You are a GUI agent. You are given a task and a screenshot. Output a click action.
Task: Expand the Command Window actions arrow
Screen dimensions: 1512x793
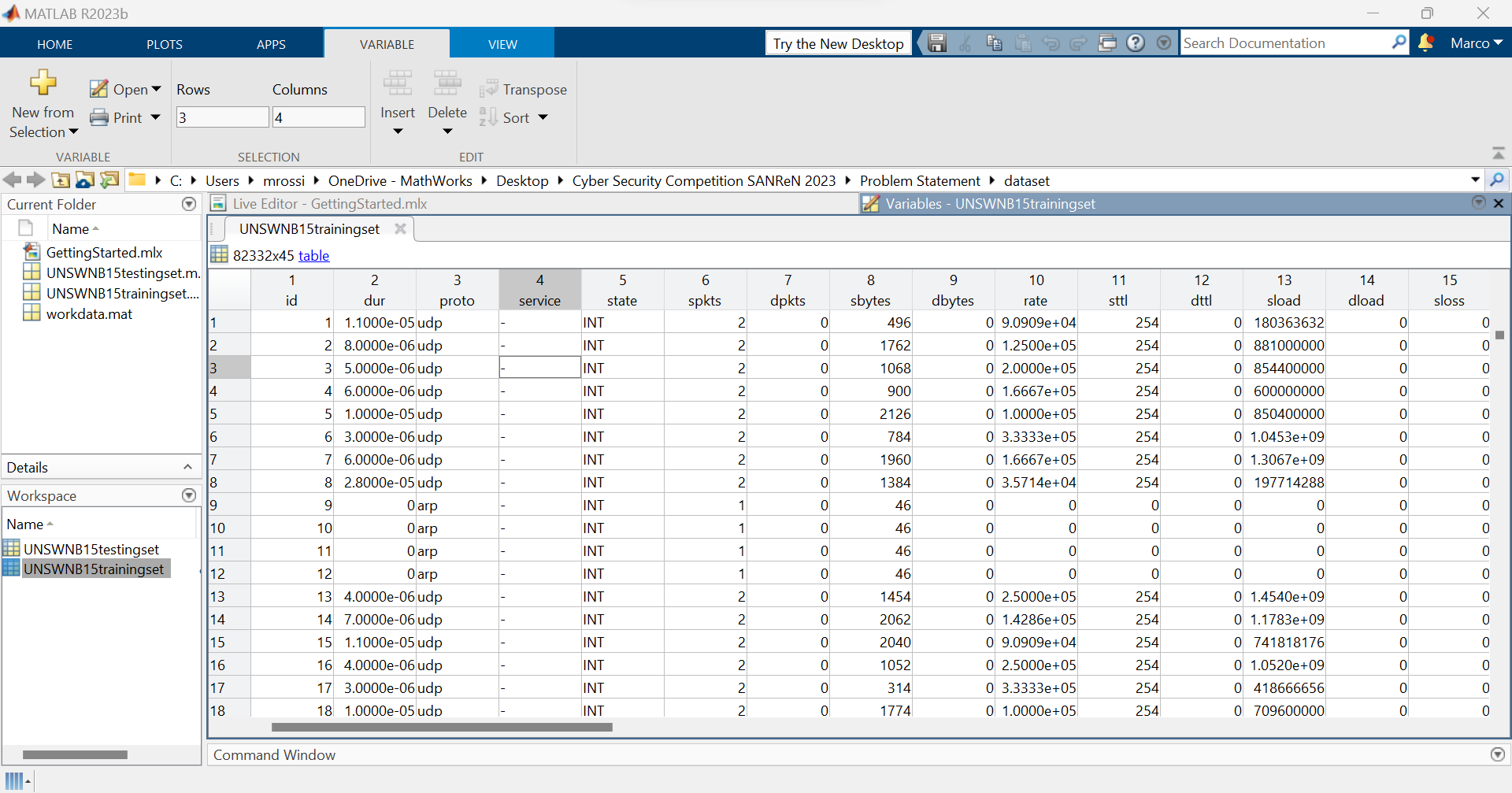(x=1498, y=754)
